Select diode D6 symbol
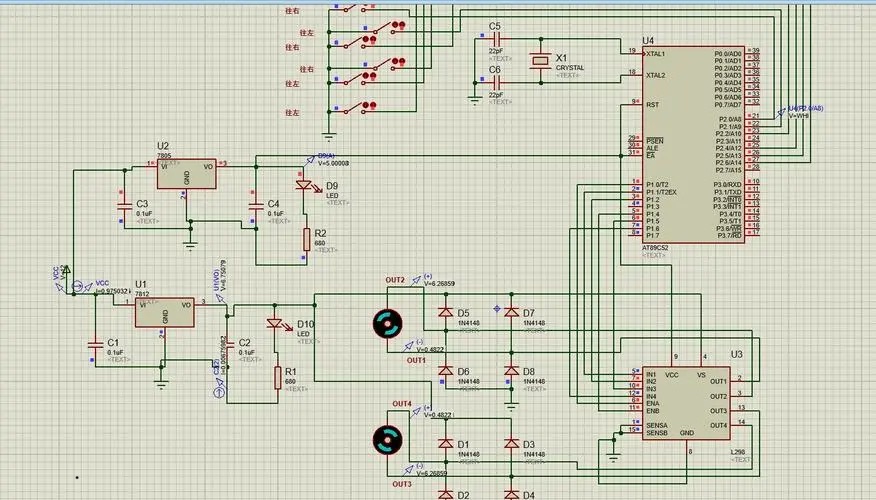This screenshot has width=876, height=500. (x=445, y=370)
